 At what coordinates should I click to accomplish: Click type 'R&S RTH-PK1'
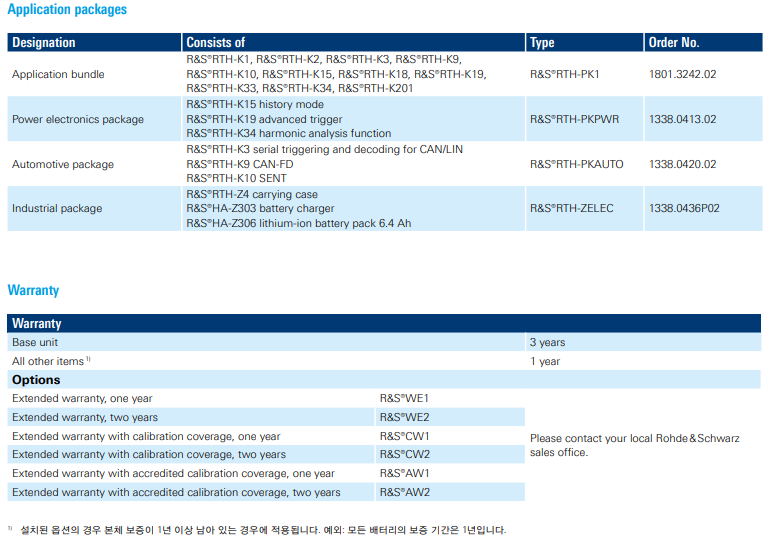[x=564, y=74]
